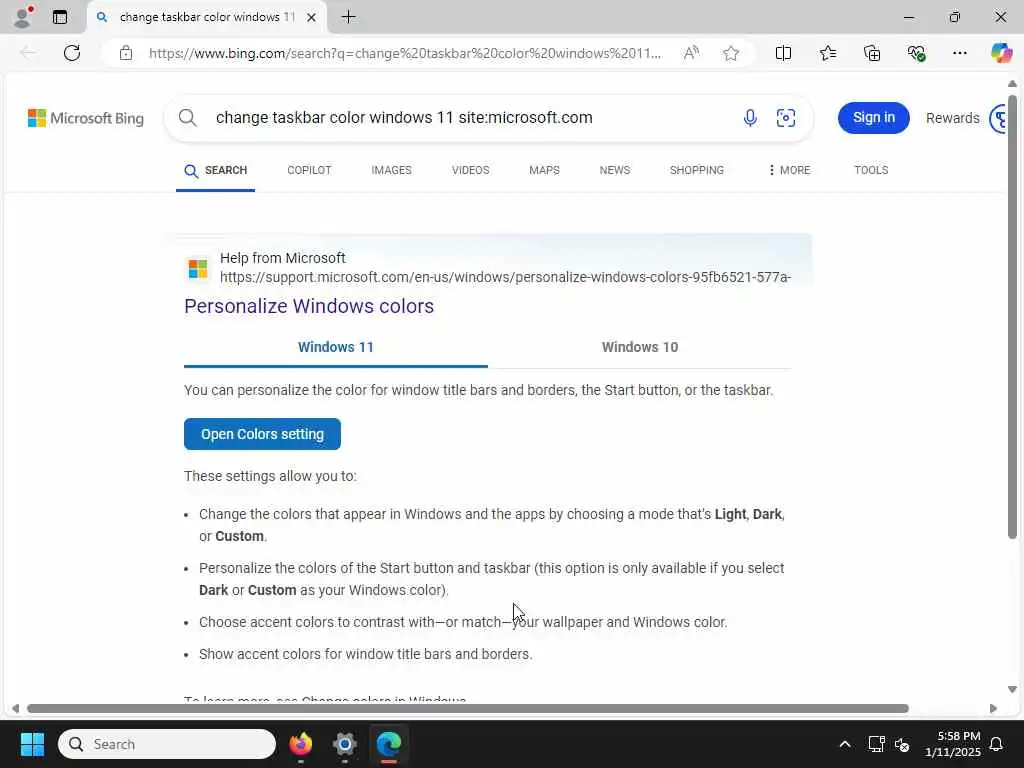Sign in to Bing

pyautogui.click(x=873, y=118)
